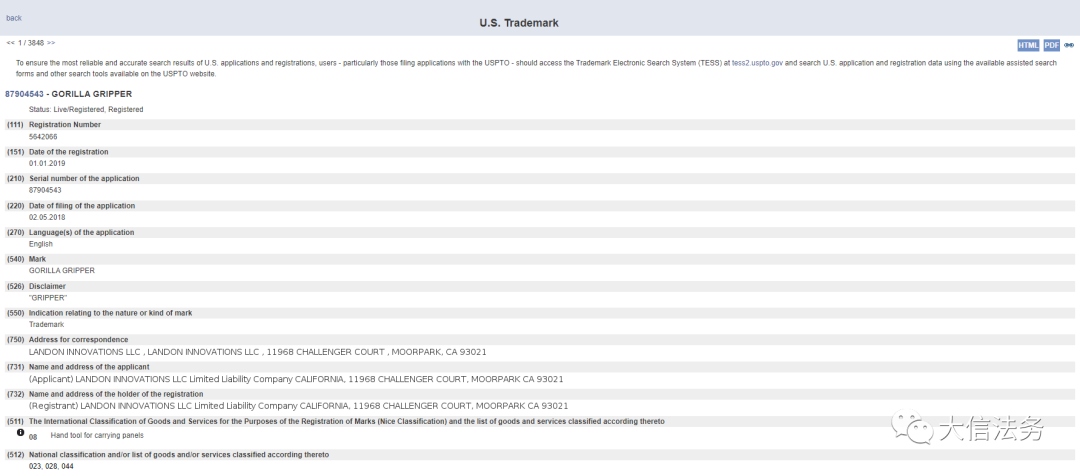Viewport: 1080px width, 476px height.
Task: Click the Date of the registration label
Action: click(x=68, y=152)
